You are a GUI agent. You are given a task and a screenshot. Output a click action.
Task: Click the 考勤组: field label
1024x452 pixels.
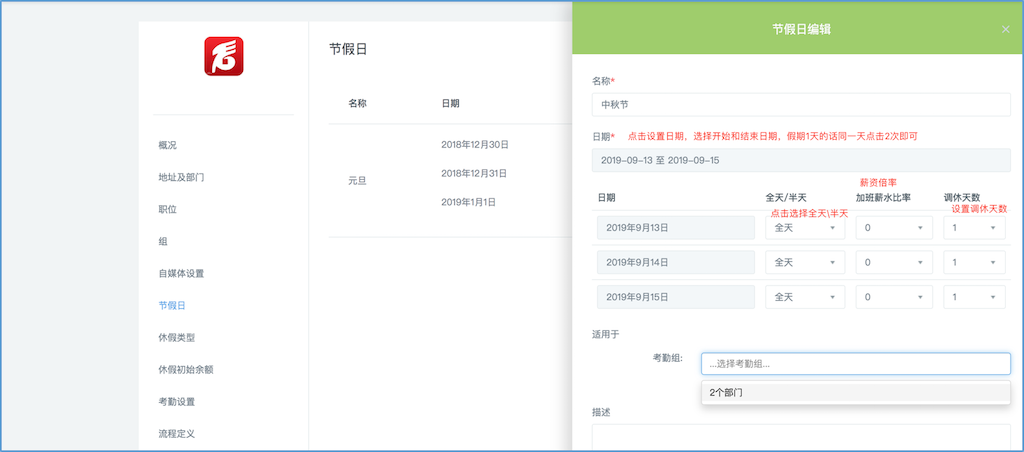[x=667, y=358]
